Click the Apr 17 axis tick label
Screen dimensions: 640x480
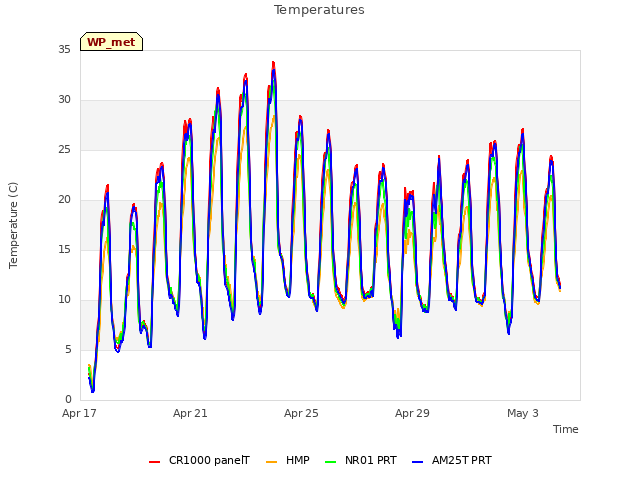click(x=79, y=413)
